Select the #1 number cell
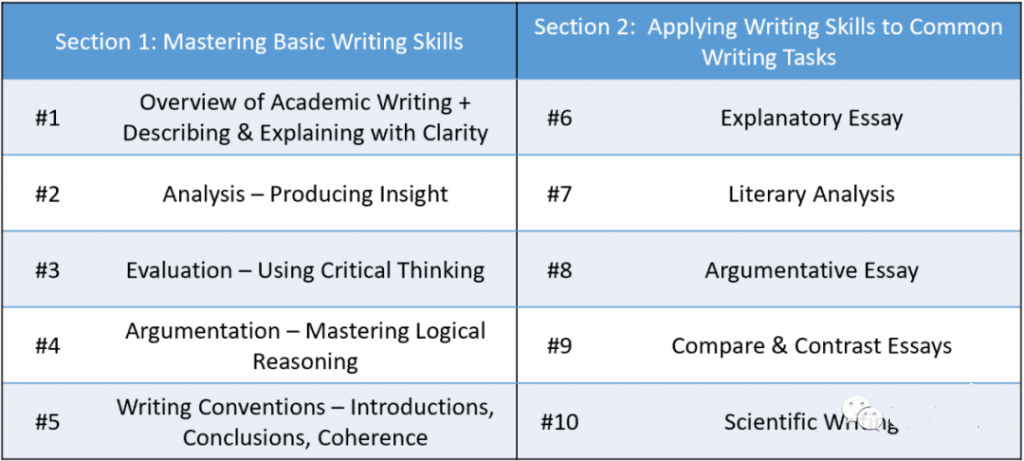This screenshot has height=461, width=1024. click(47, 119)
